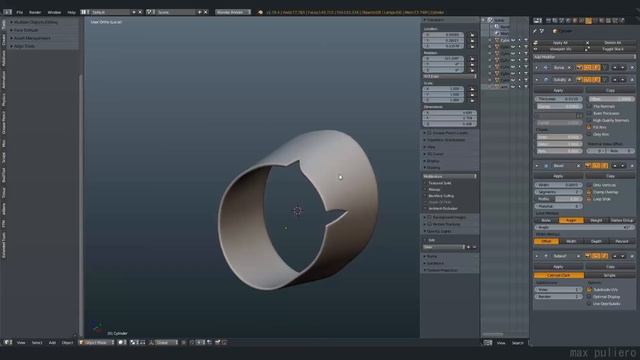Screen dimensions: 640x360
Task: Enable Only Rim checkbox
Action: (589, 134)
